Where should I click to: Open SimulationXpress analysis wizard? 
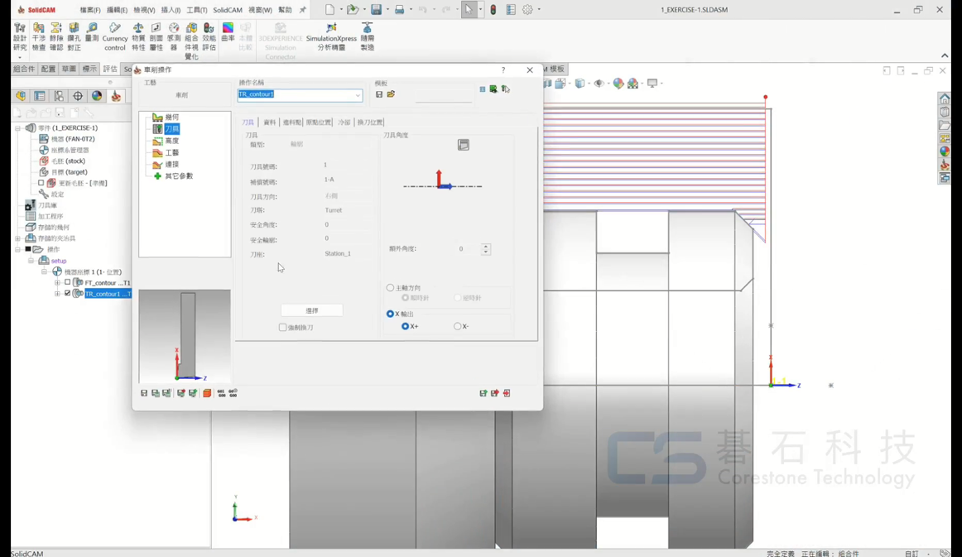tap(331, 29)
